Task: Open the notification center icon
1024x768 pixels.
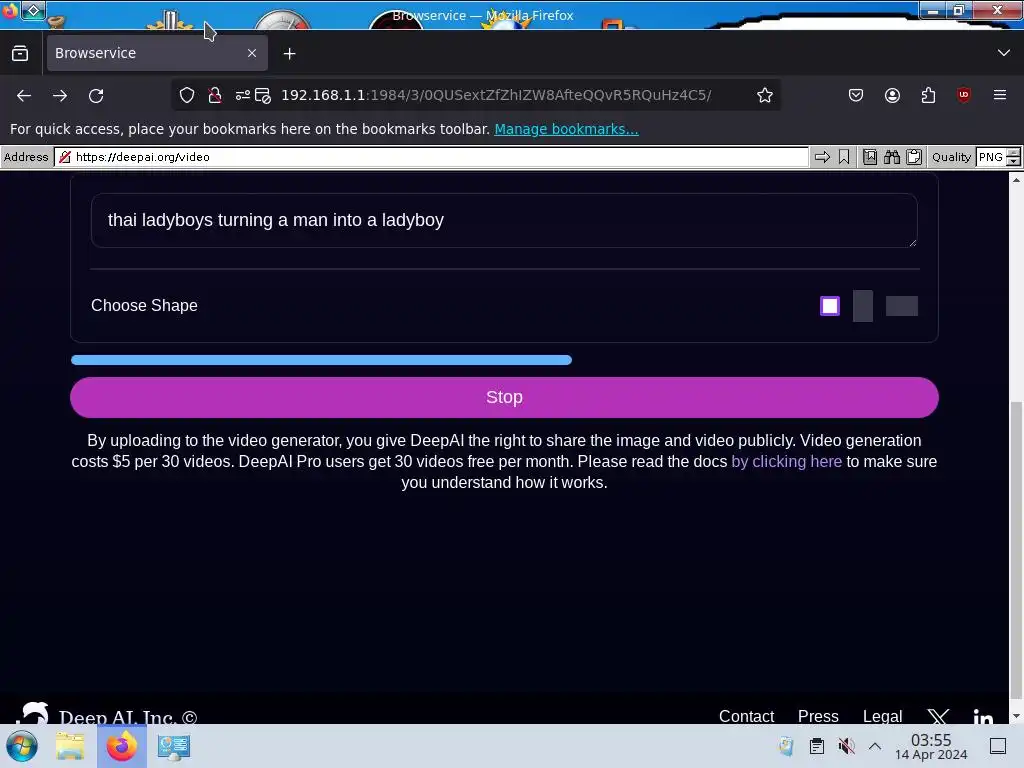Action: pos(998,746)
